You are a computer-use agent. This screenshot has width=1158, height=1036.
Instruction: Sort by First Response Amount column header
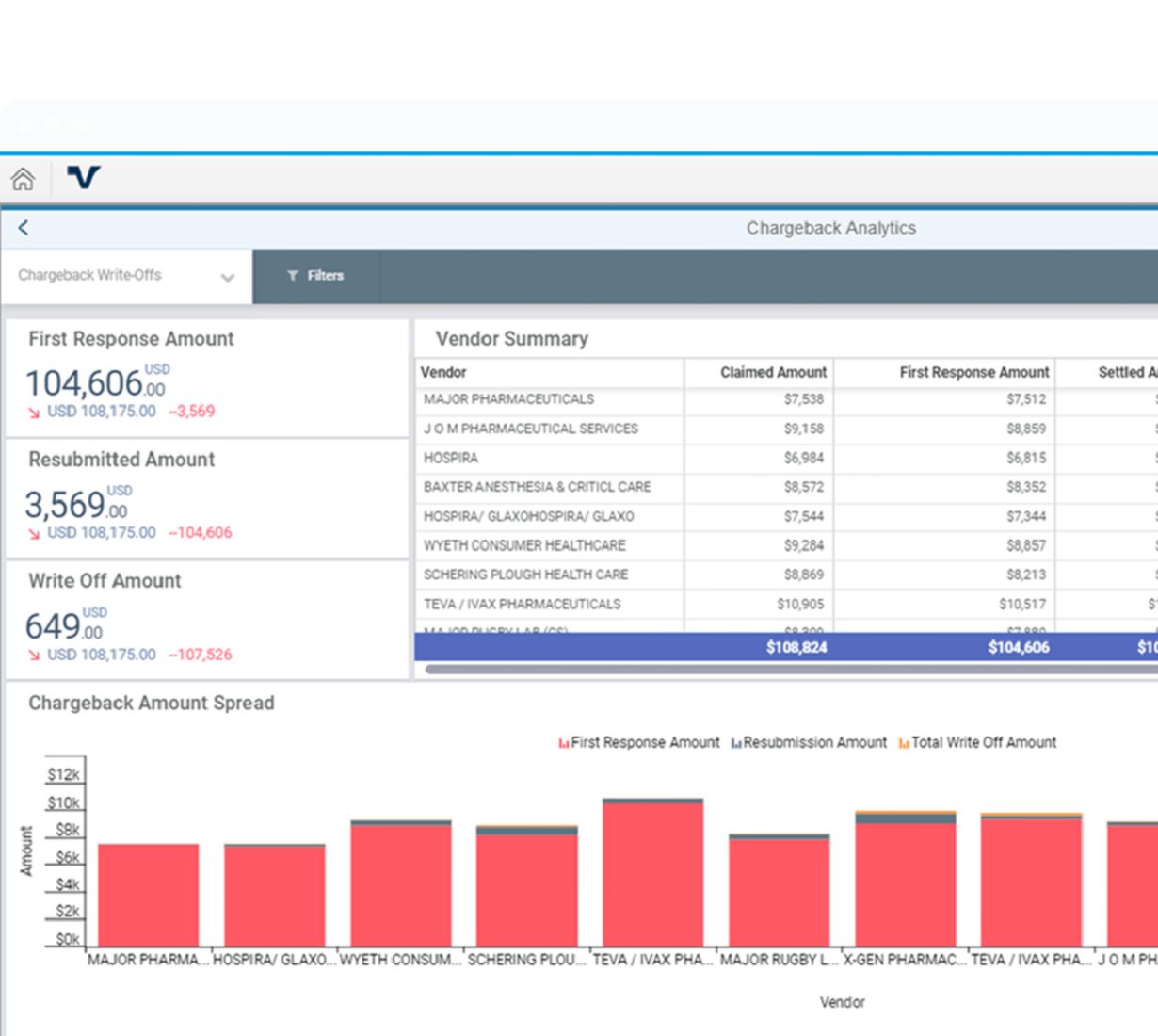[x=973, y=373]
